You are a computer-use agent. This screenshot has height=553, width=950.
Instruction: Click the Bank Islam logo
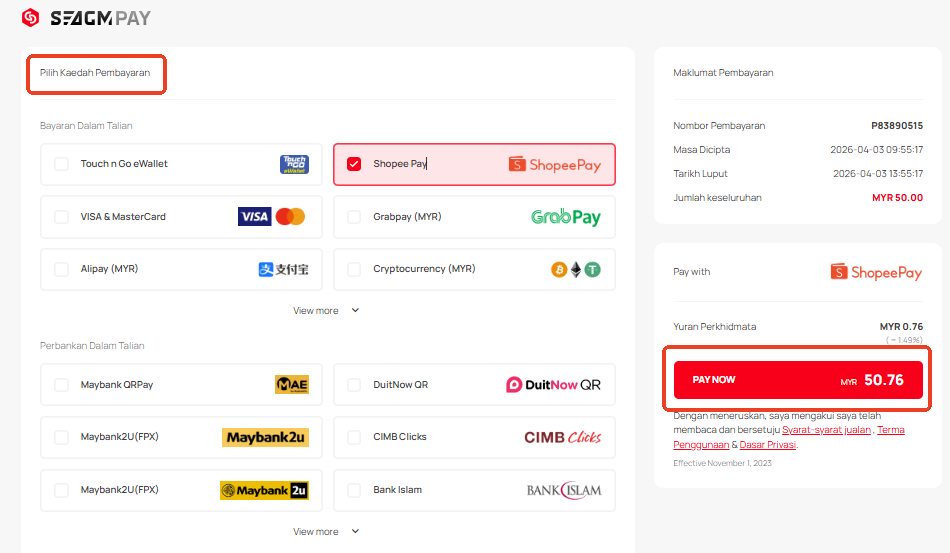click(x=564, y=490)
